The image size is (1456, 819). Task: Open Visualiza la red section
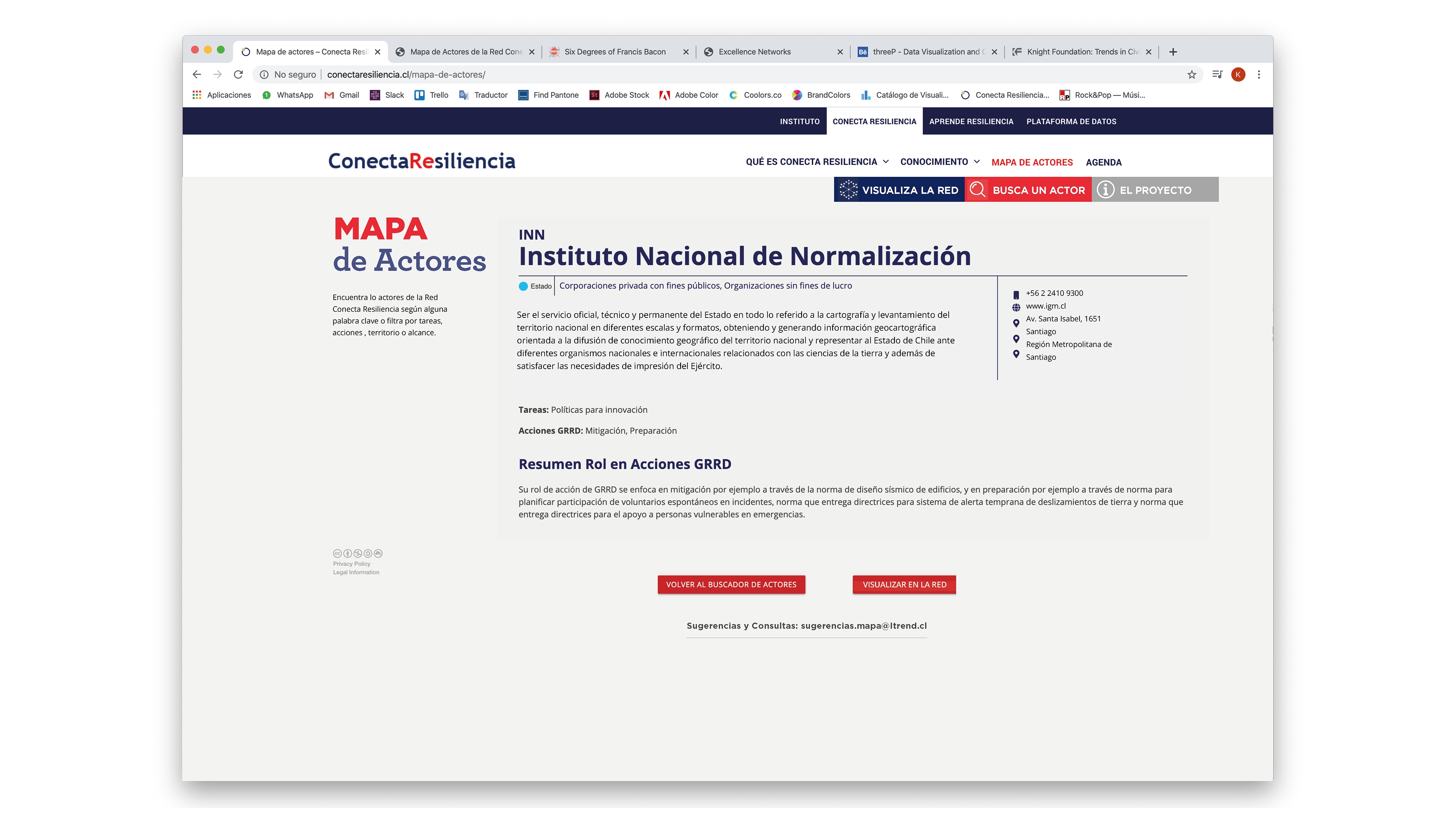tap(899, 190)
